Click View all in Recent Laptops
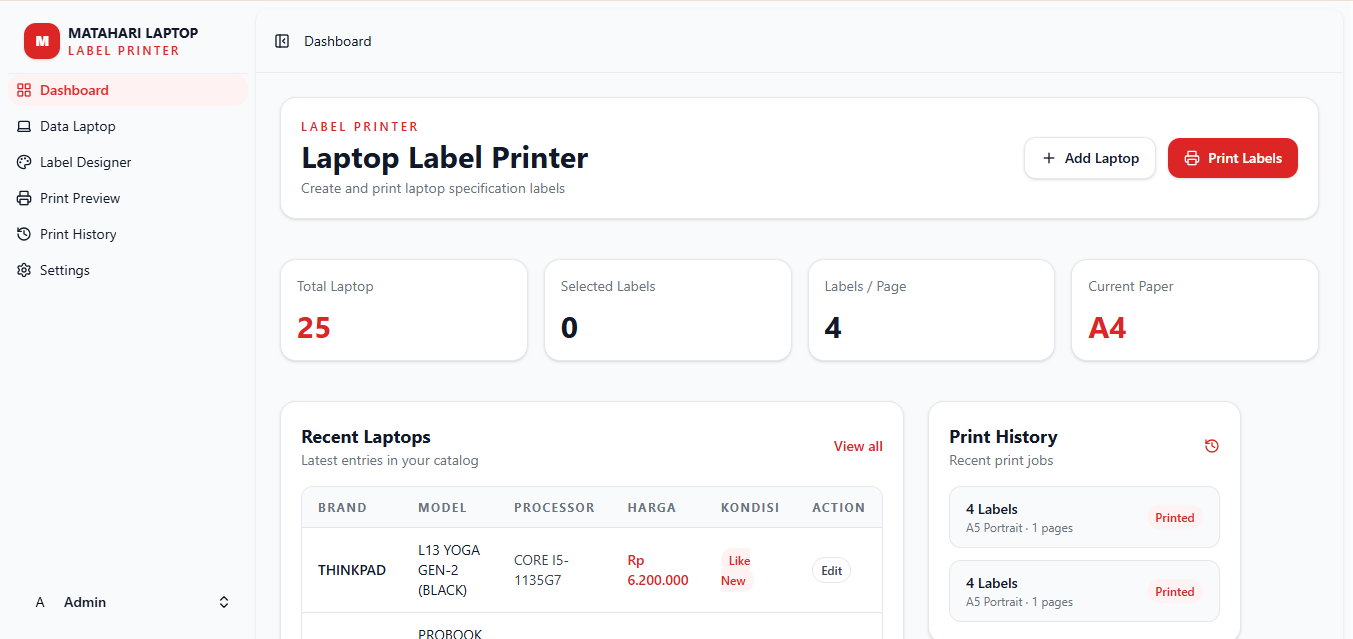This screenshot has width=1353, height=639. pyautogui.click(x=858, y=446)
